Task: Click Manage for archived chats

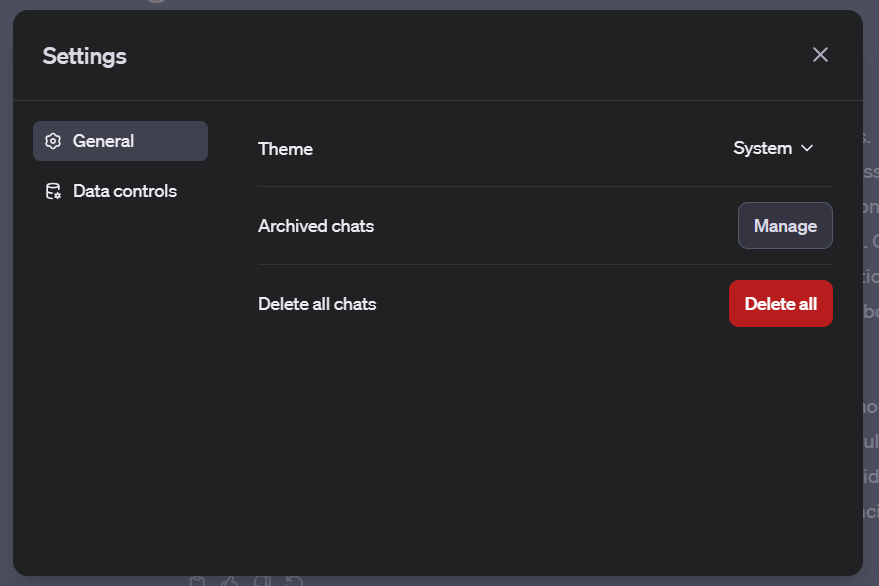Action: (785, 225)
